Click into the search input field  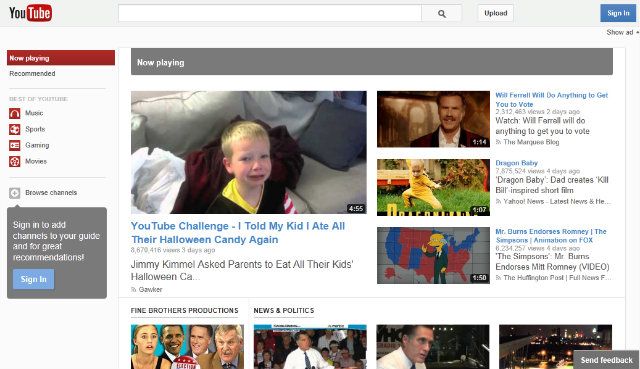click(x=270, y=13)
